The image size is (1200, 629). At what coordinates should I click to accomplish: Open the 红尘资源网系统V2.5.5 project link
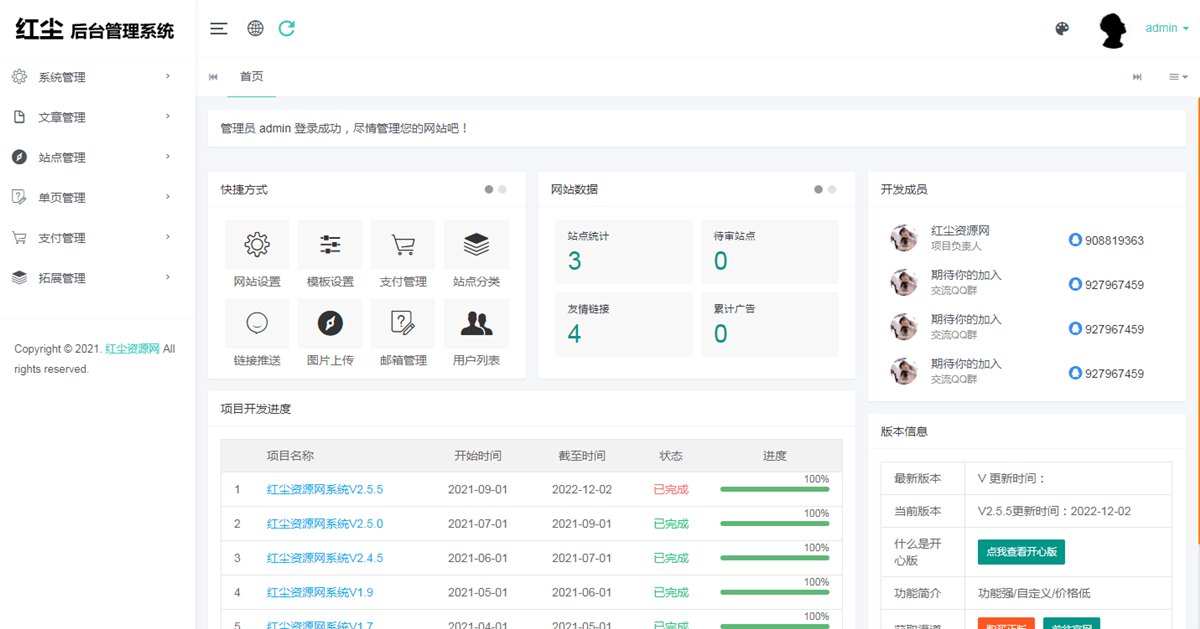point(325,490)
